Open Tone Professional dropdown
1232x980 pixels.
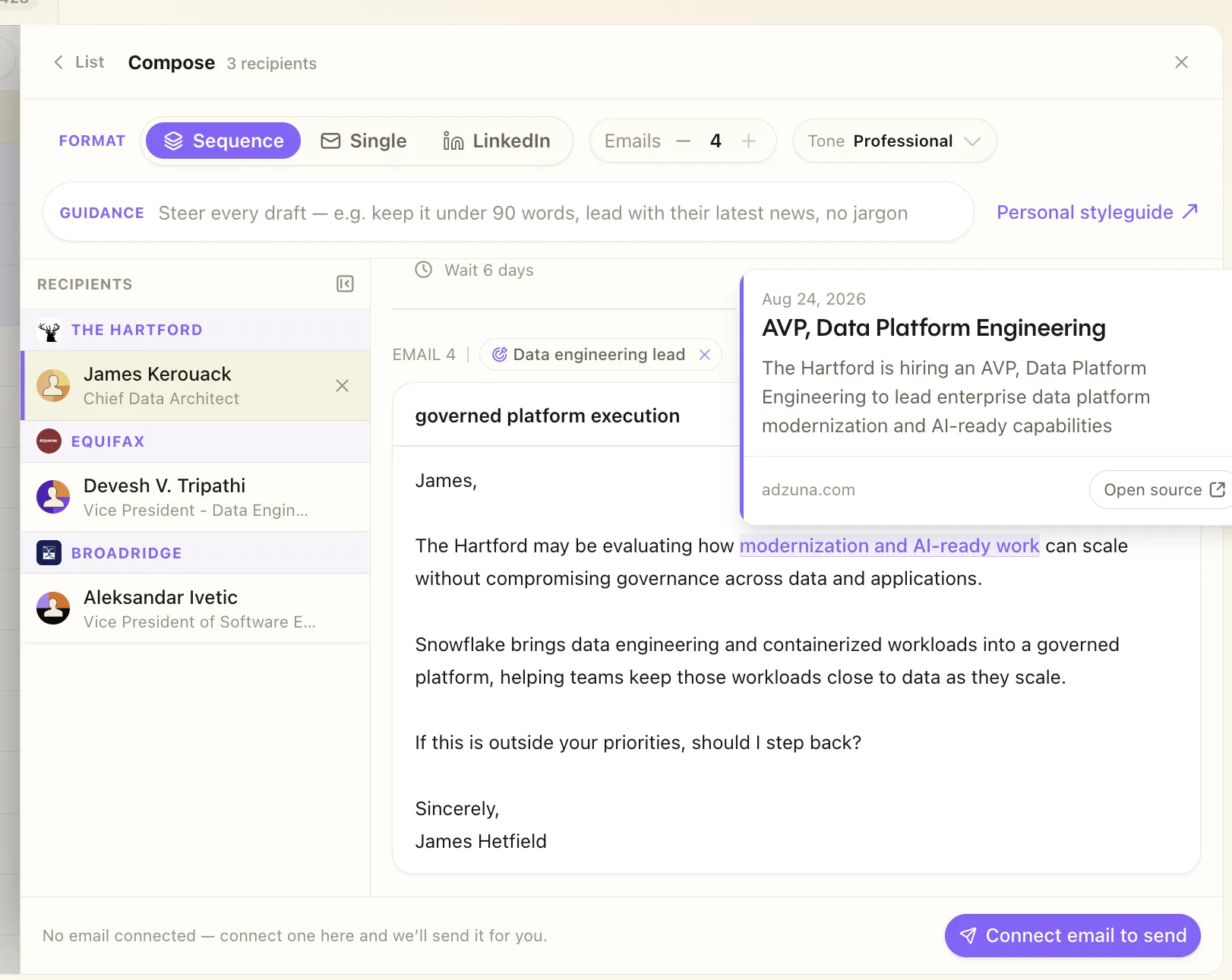894,141
